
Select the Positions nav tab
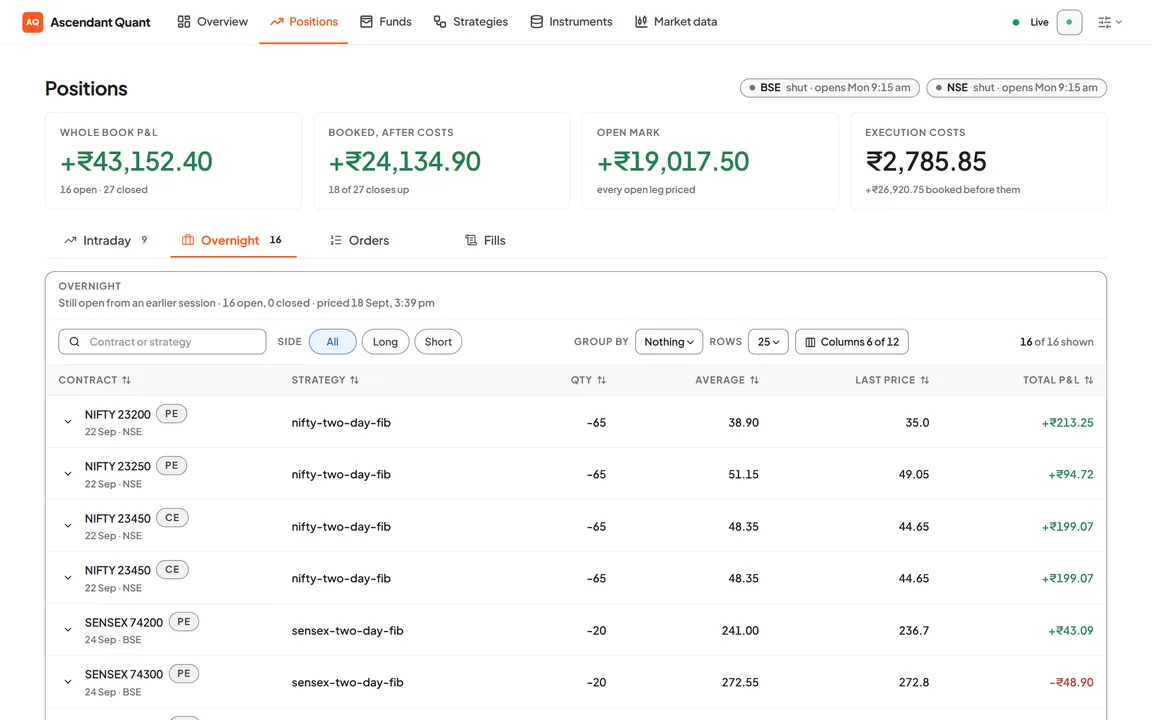tap(303, 22)
